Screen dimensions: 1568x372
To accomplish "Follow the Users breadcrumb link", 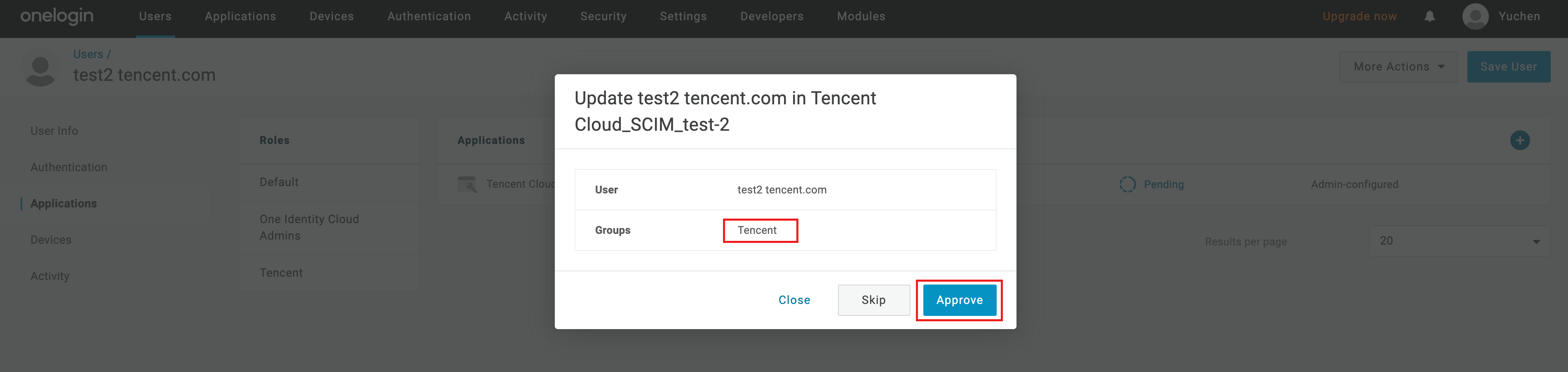I will (88, 54).
